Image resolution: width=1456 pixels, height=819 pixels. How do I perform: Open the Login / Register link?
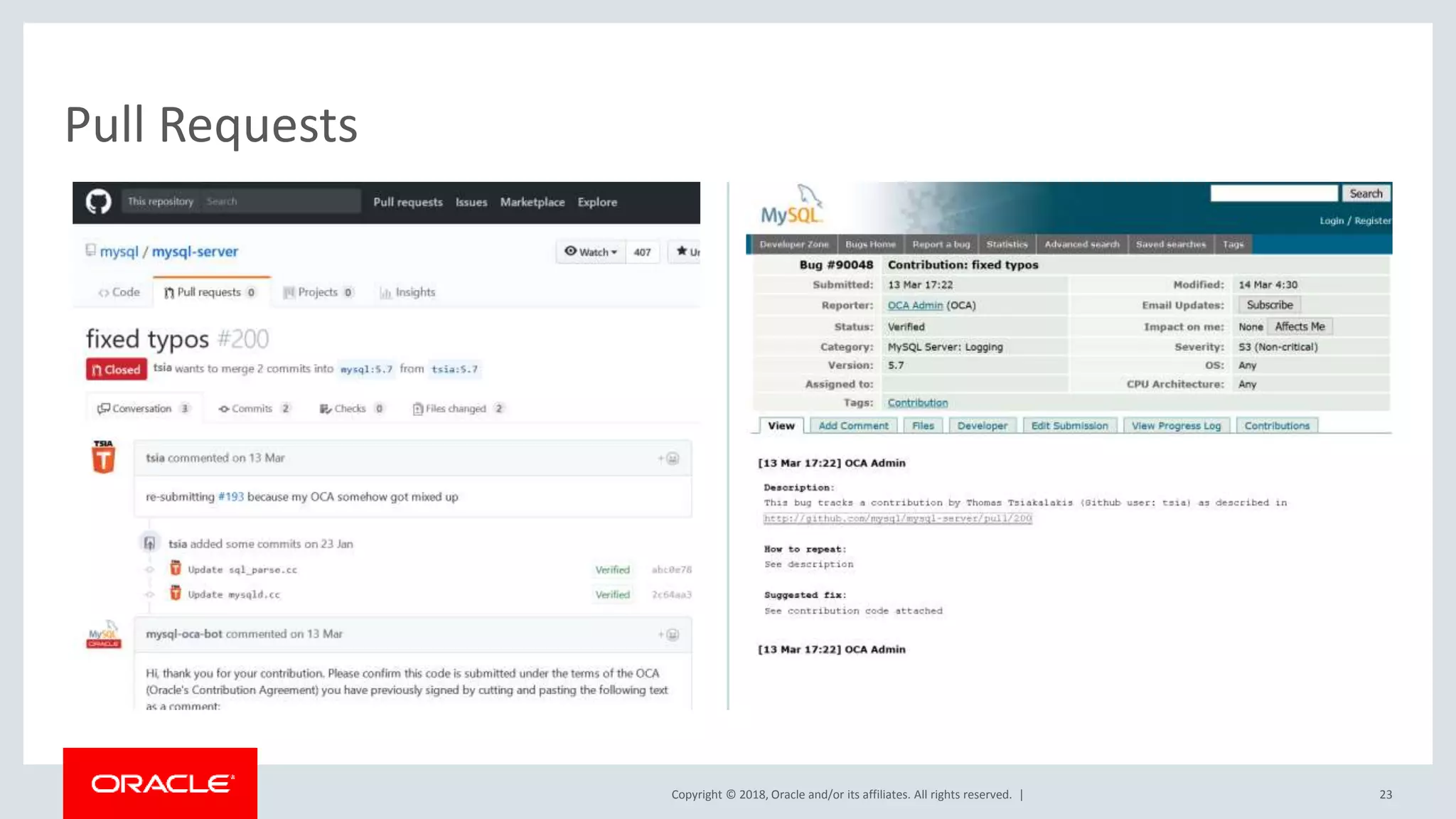point(1355,221)
